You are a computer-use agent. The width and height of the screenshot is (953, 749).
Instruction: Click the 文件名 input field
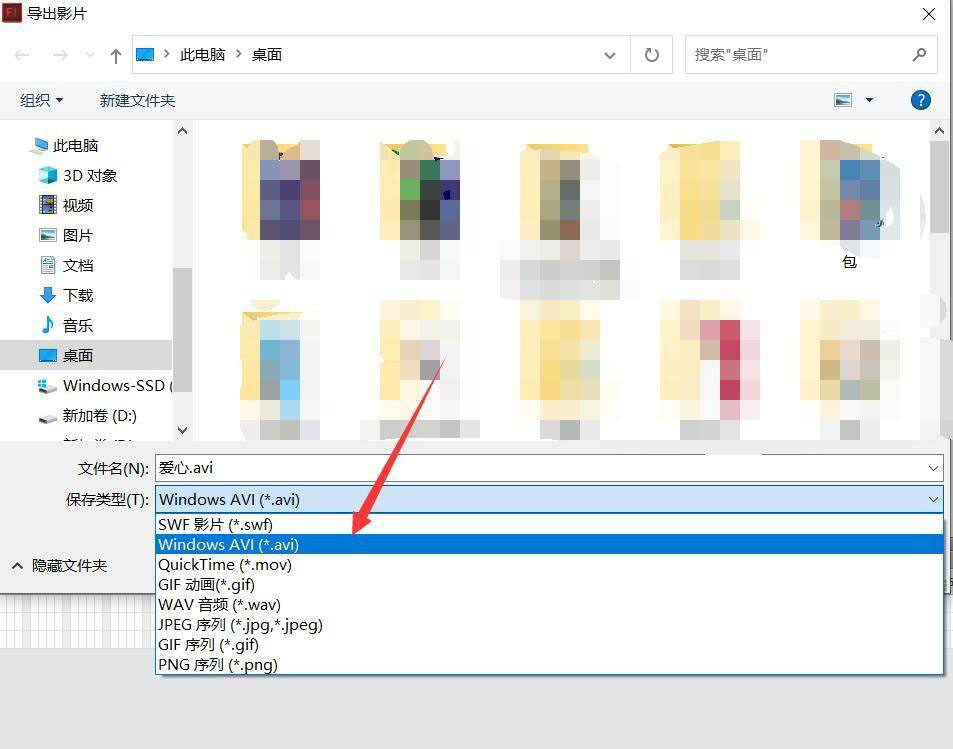click(540, 468)
